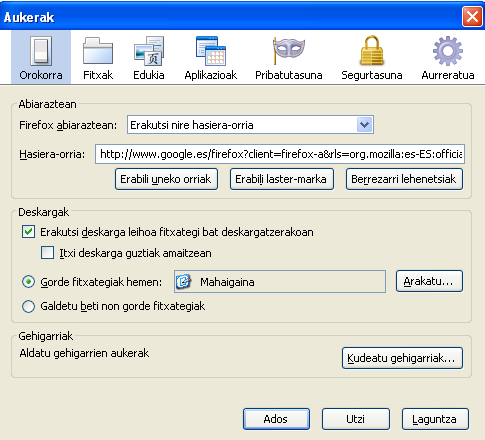Click Erabili uneko orriak button

pos(166,179)
